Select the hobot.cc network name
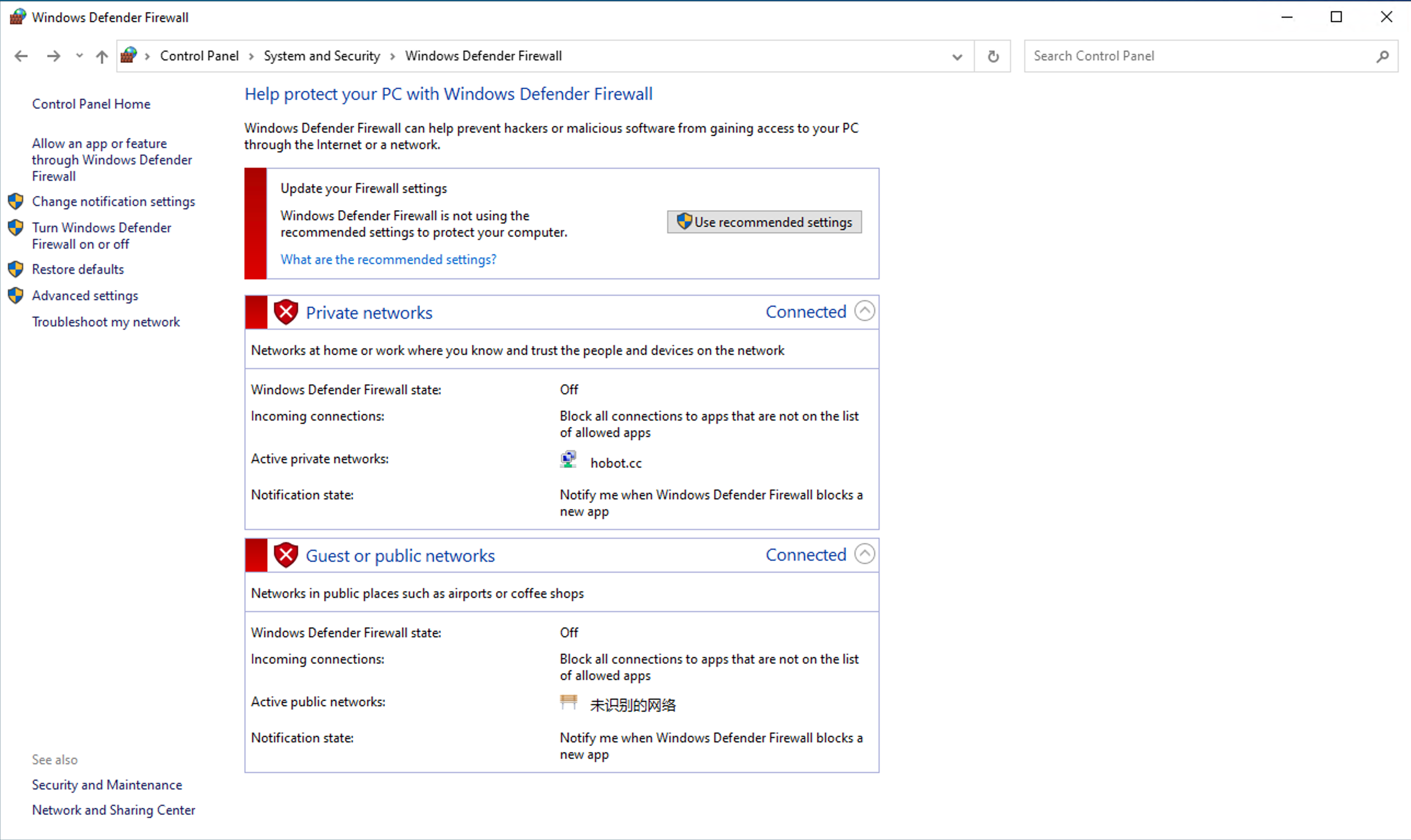1411x840 pixels. click(616, 463)
